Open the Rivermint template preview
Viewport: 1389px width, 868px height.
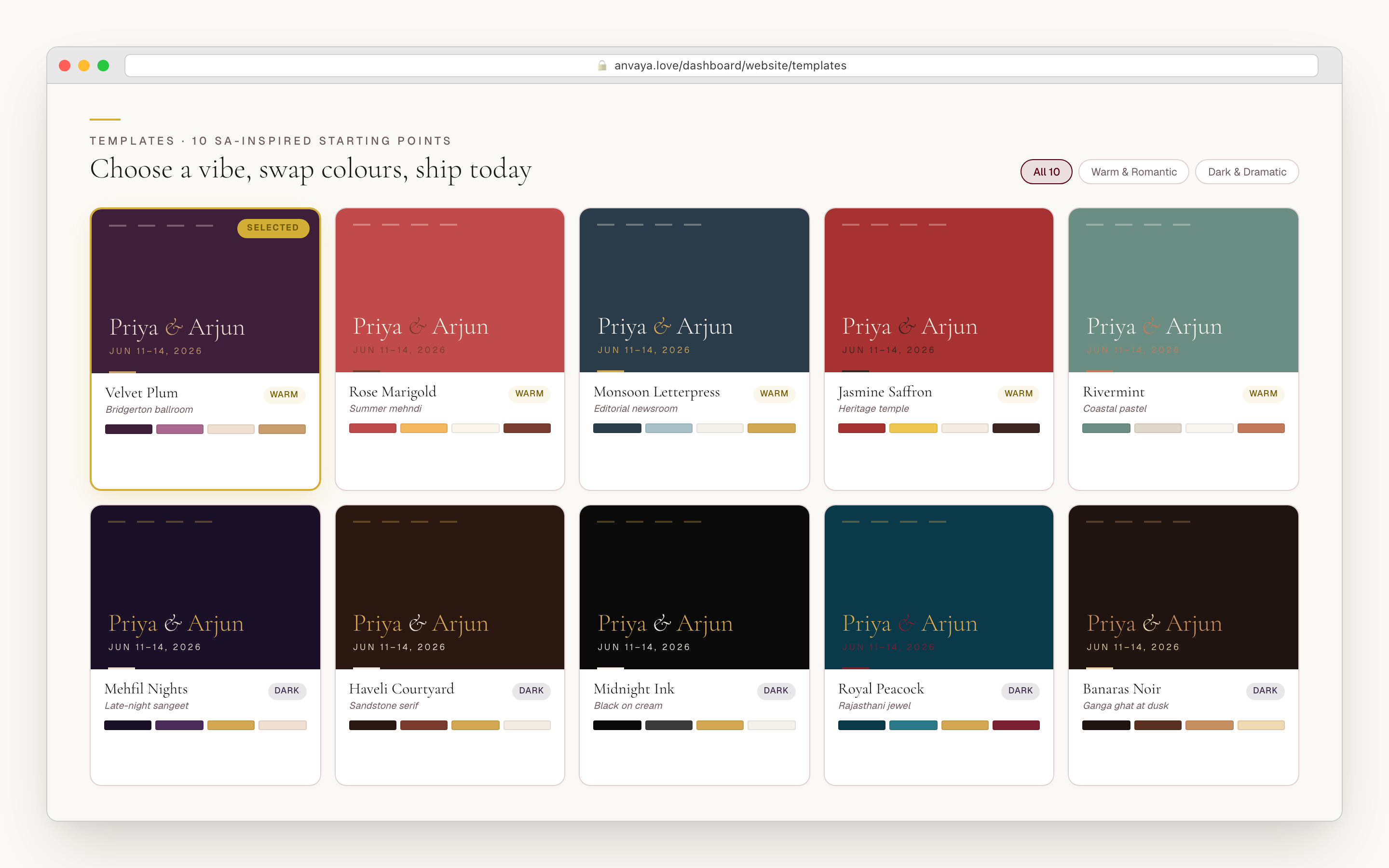click(1184, 290)
